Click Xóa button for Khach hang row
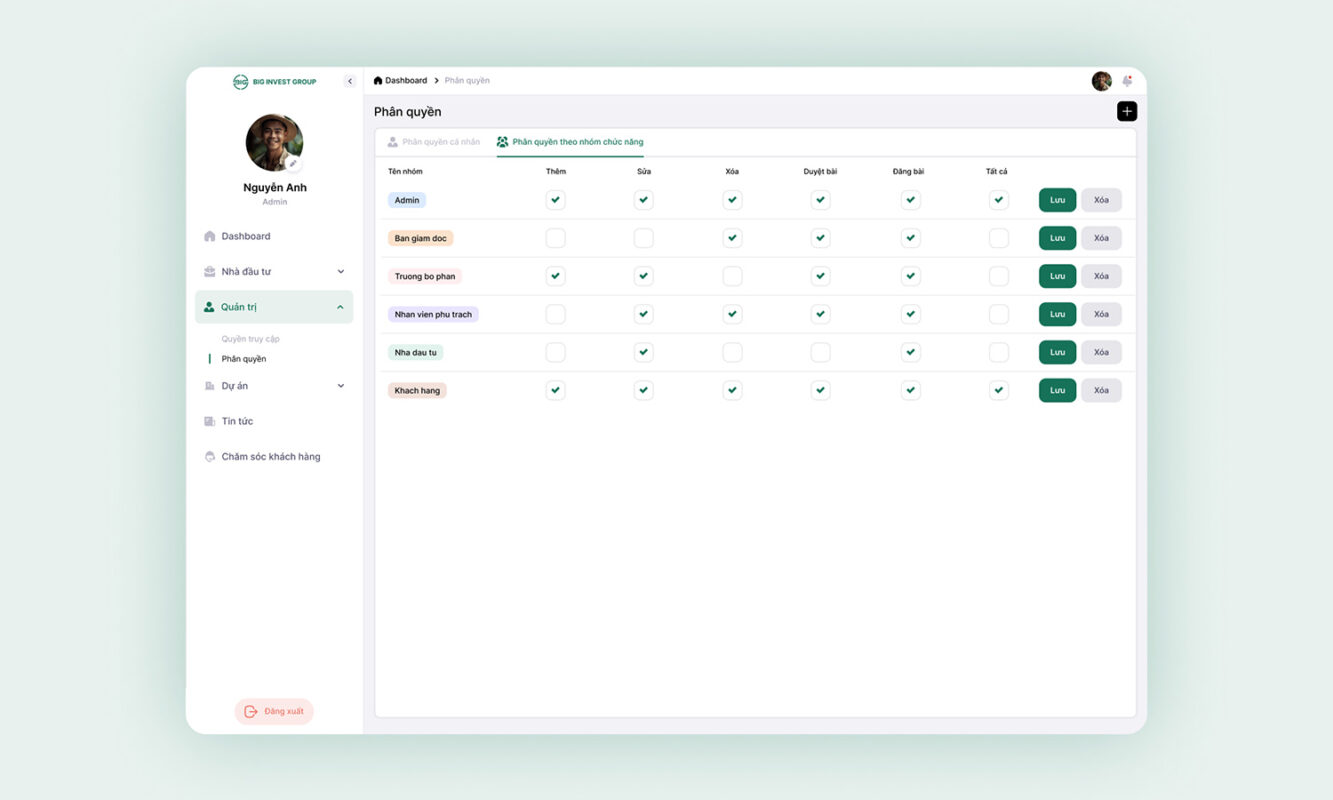The image size is (1333, 800). [x=1100, y=390]
